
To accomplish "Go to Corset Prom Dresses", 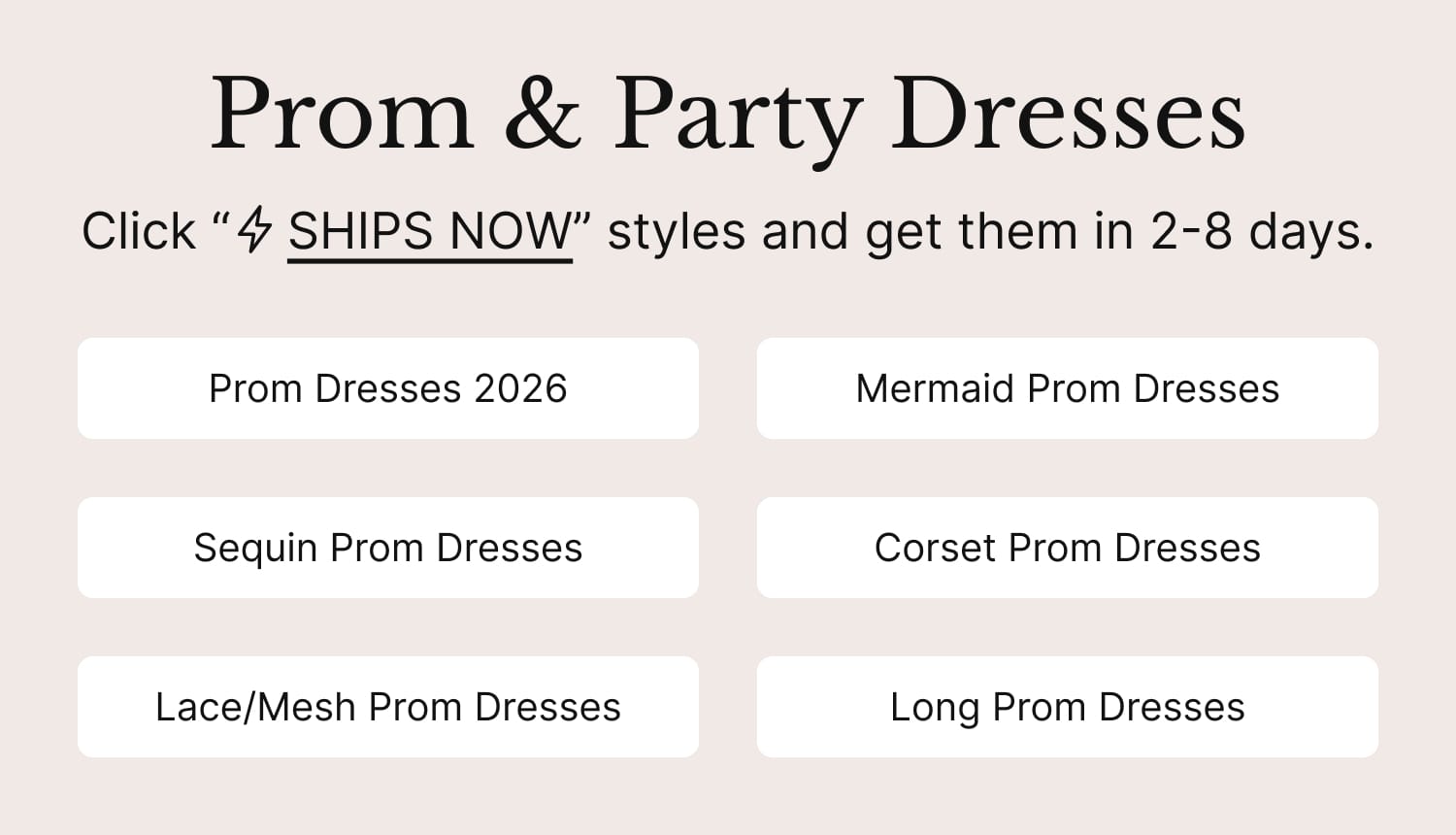I will click(1068, 548).
